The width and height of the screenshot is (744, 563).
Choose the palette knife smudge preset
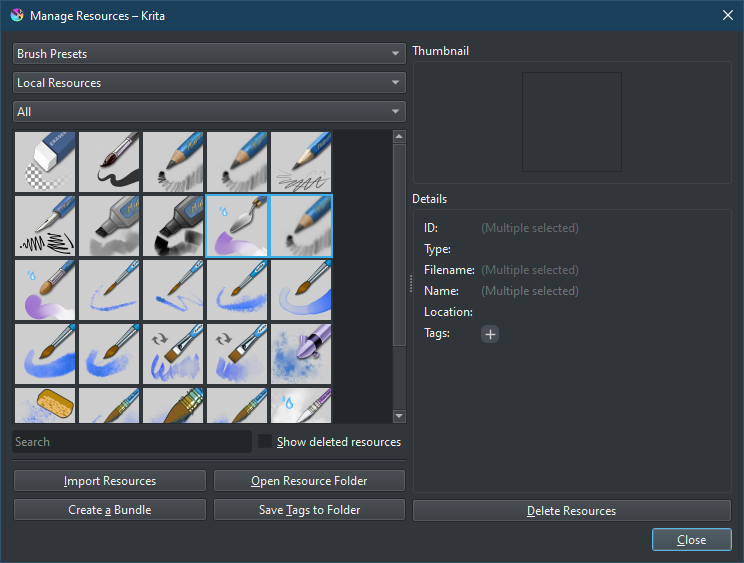click(237, 225)
